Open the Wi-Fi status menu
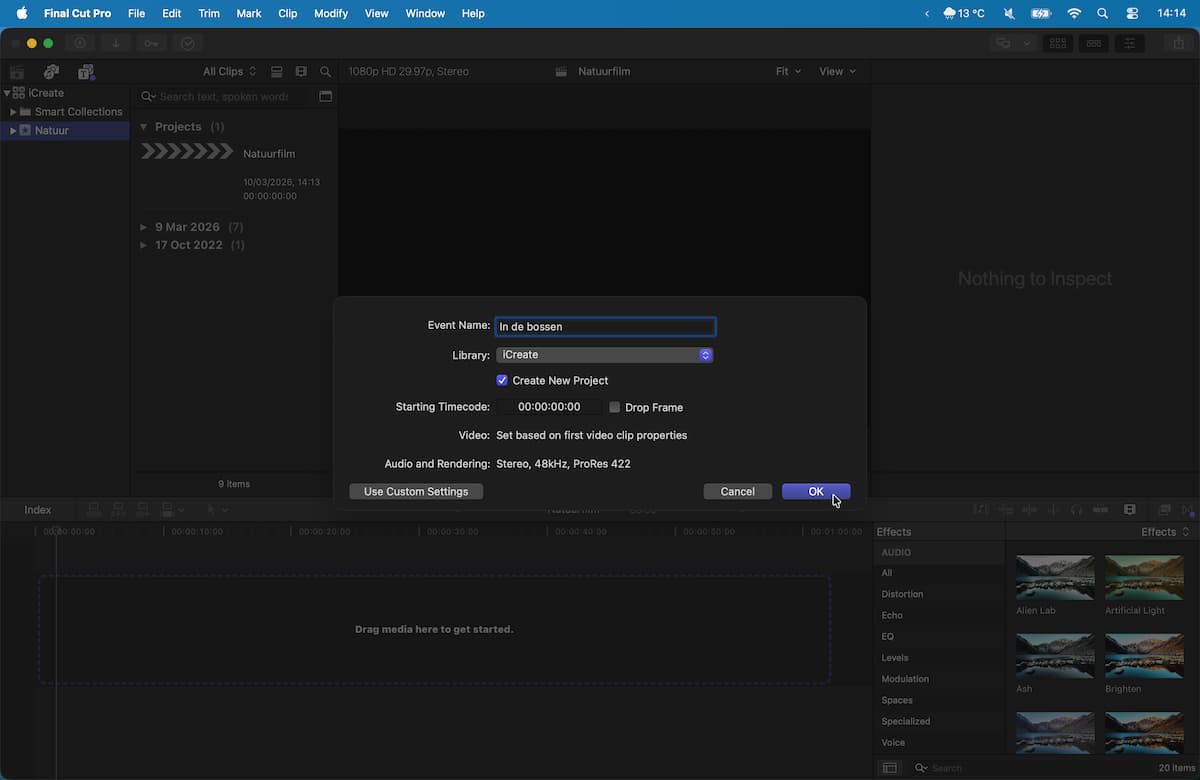The height and width of the screenshot is (780, 1200). 1074,13
